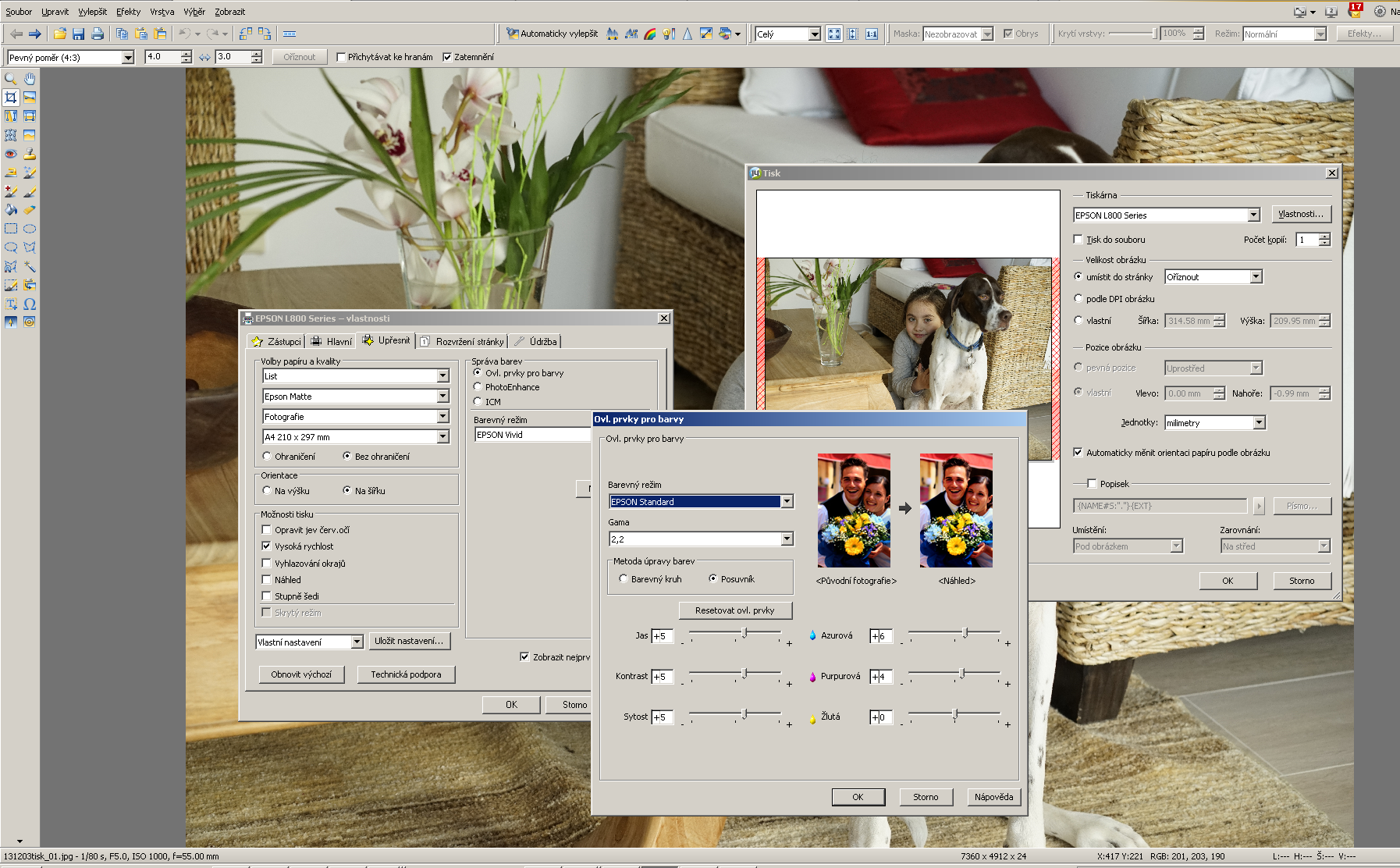The width and height of the screenshot is (1400, 868).
Task: Open the 'Barevný režim' EPSON Standard dropdown
Action: pos(787,502)
